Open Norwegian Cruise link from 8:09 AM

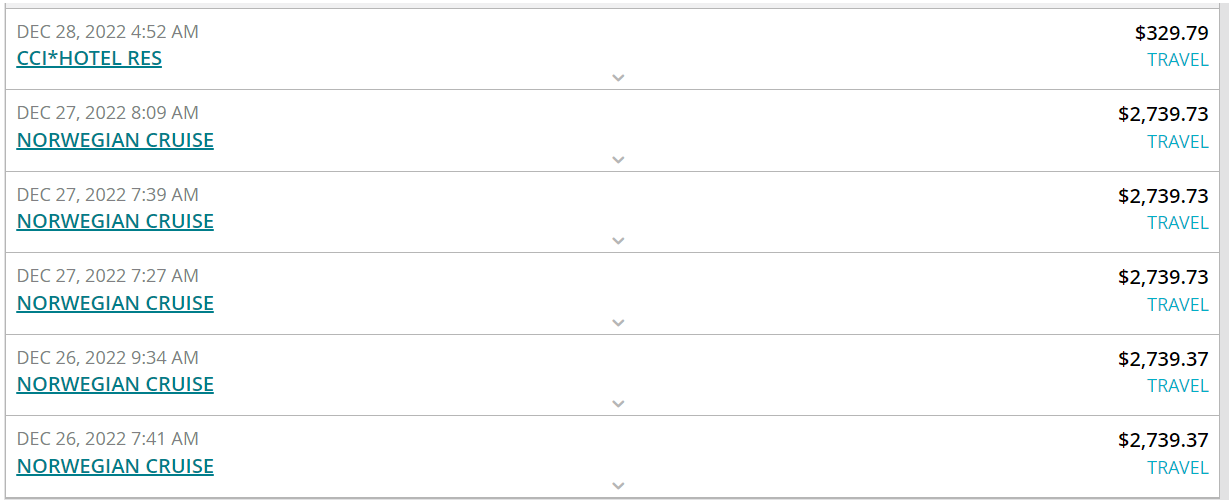115,140
